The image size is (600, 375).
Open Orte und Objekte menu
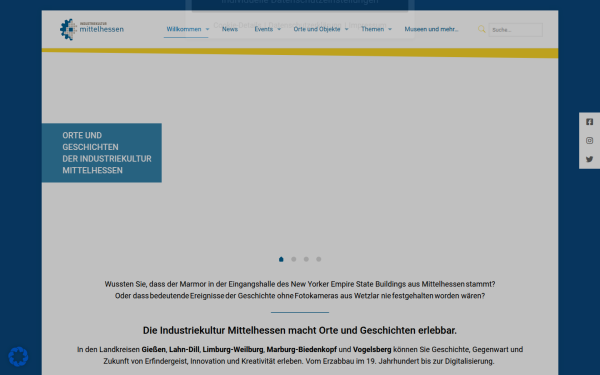(317, 29)
